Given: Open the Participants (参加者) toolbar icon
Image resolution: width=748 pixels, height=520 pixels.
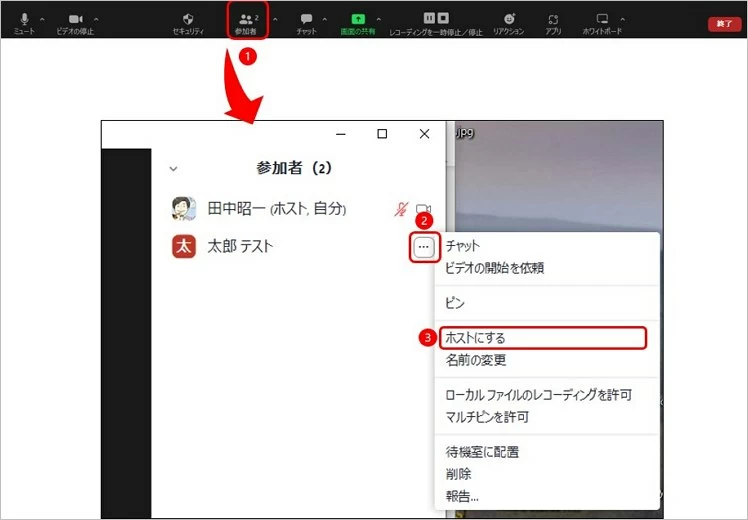Looking at the screenshot, I should (246, 19).
